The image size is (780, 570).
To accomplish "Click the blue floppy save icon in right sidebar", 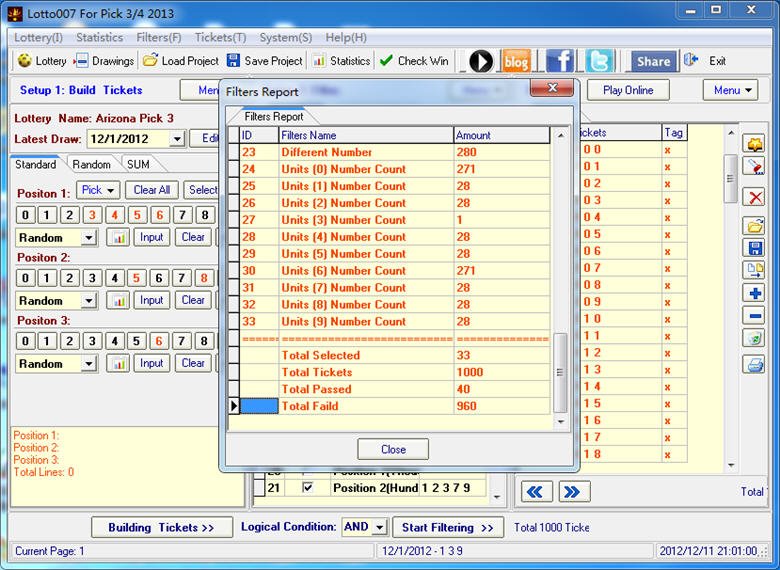I will point(755,248).
